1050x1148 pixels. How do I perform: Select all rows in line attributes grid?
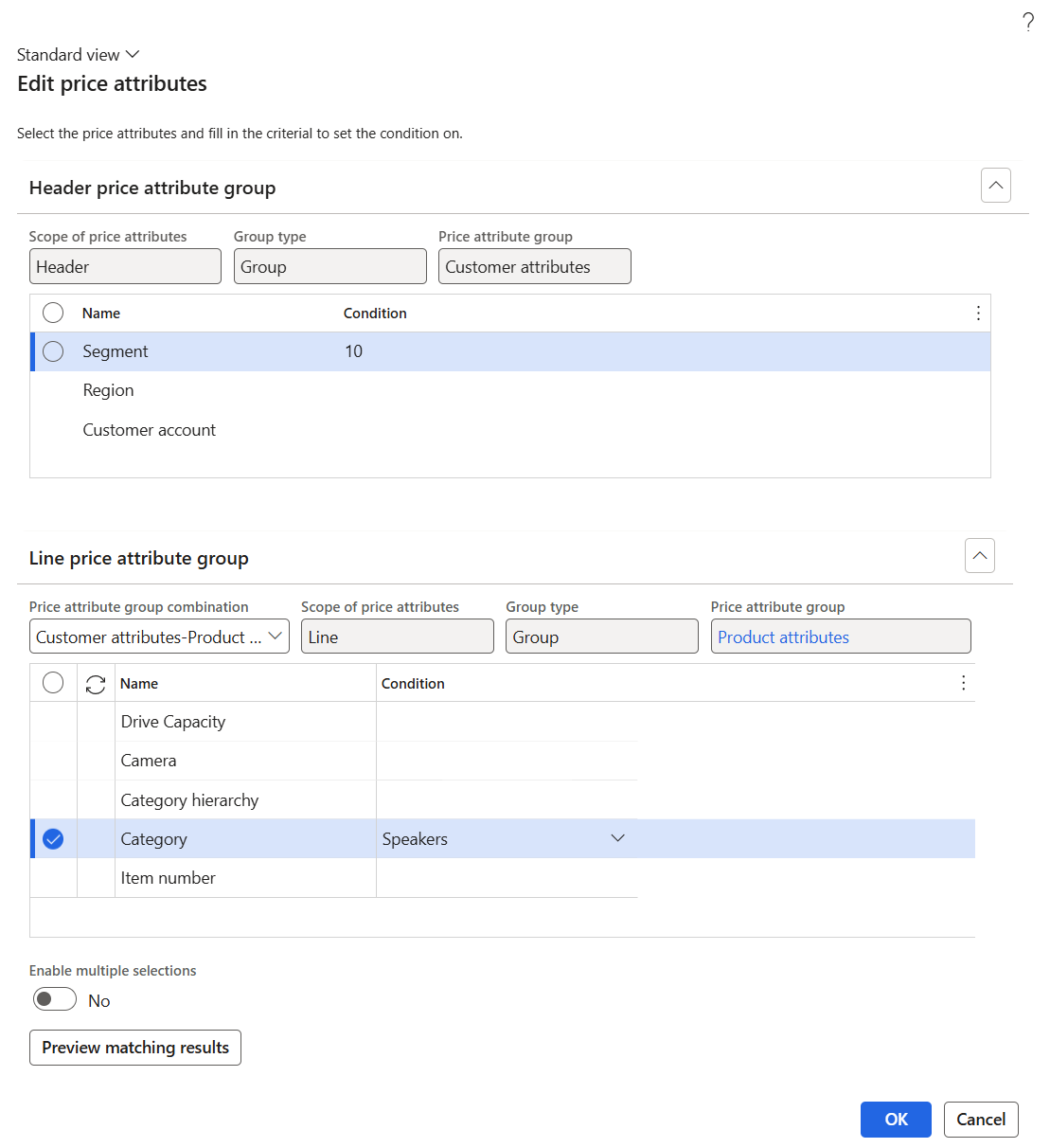point(53,683)
